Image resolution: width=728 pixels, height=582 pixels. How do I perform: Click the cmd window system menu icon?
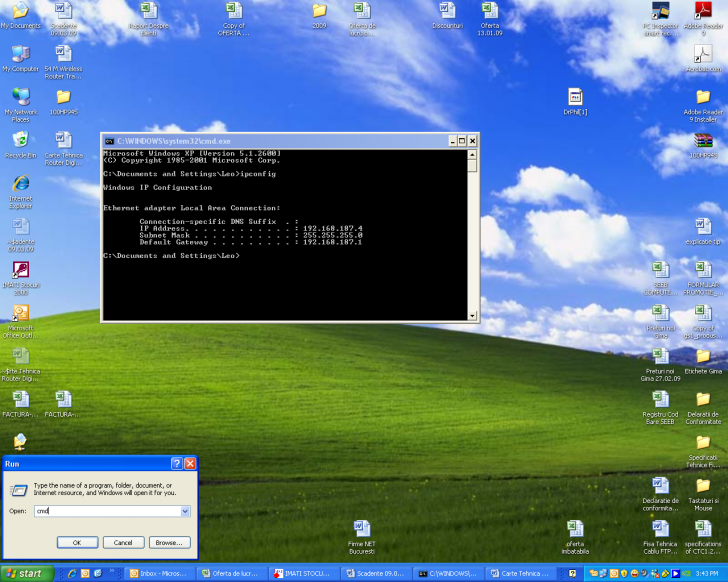coord(109,141)
